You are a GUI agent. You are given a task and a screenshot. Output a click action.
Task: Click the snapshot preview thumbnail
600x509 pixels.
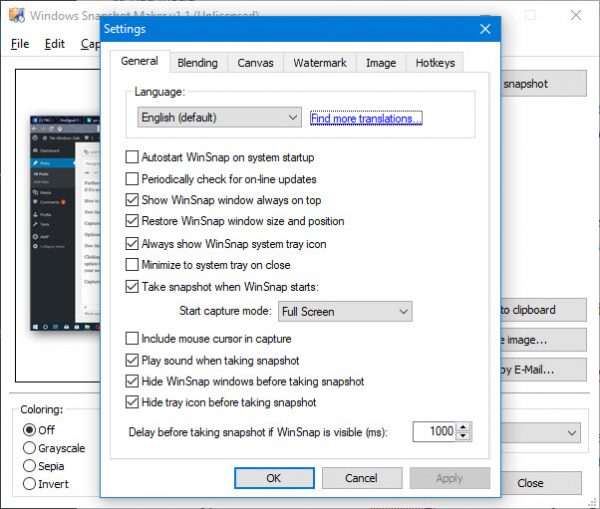pyautogui.click(x=65, y=223)
